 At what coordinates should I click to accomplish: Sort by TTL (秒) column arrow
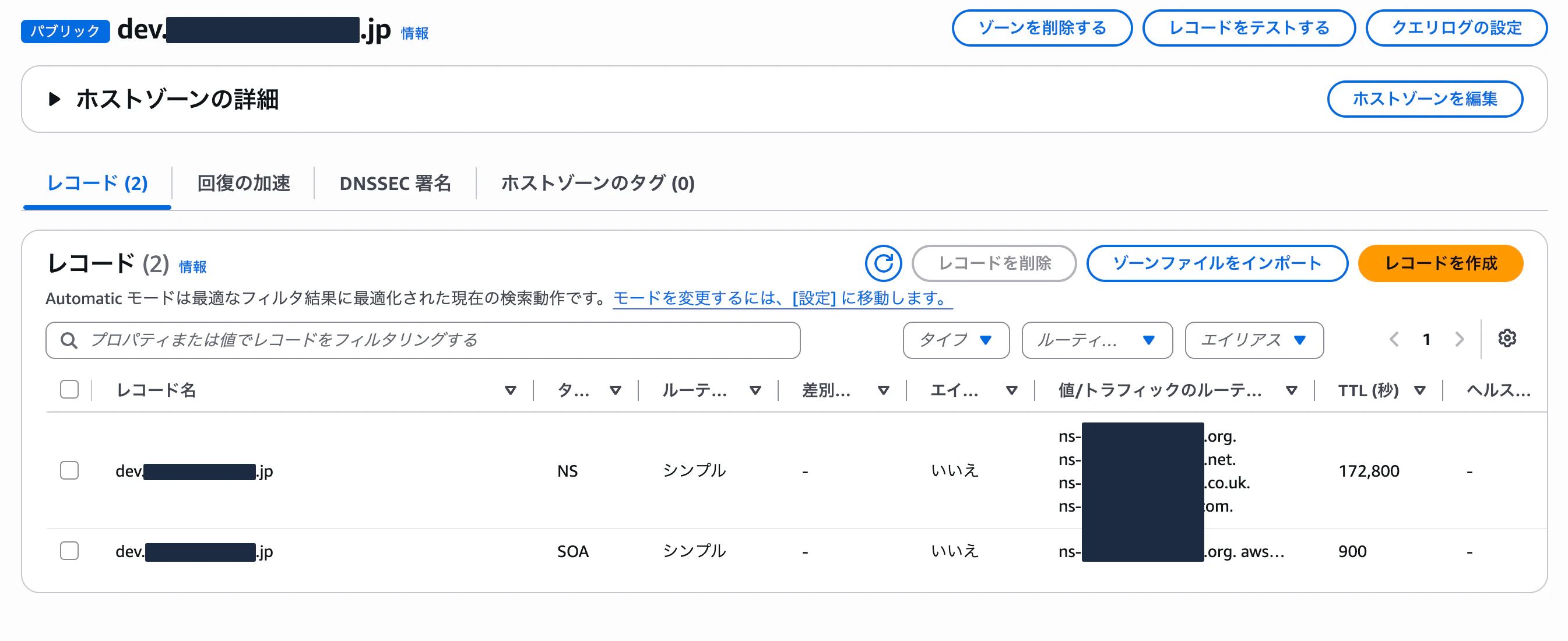[x=1419, y=390]
